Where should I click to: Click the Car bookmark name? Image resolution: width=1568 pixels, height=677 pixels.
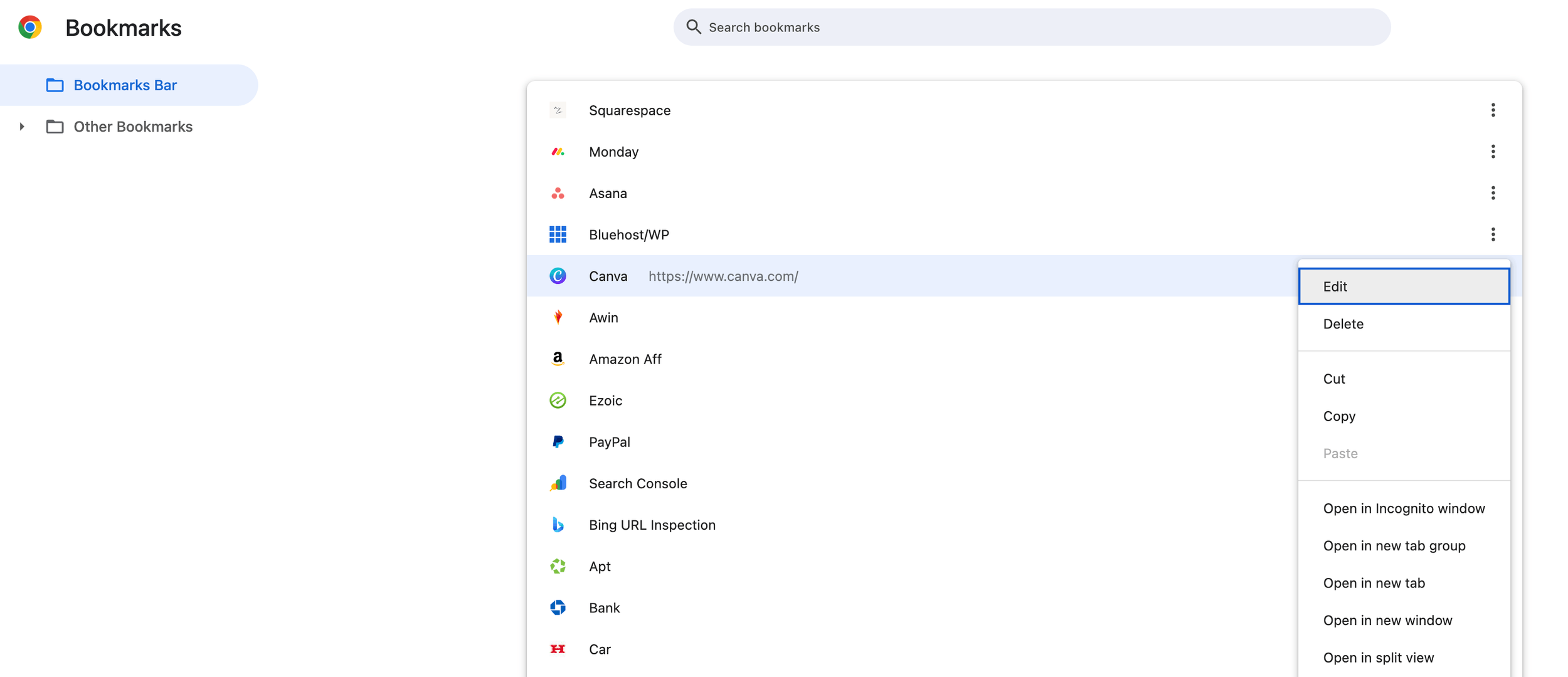600,649
